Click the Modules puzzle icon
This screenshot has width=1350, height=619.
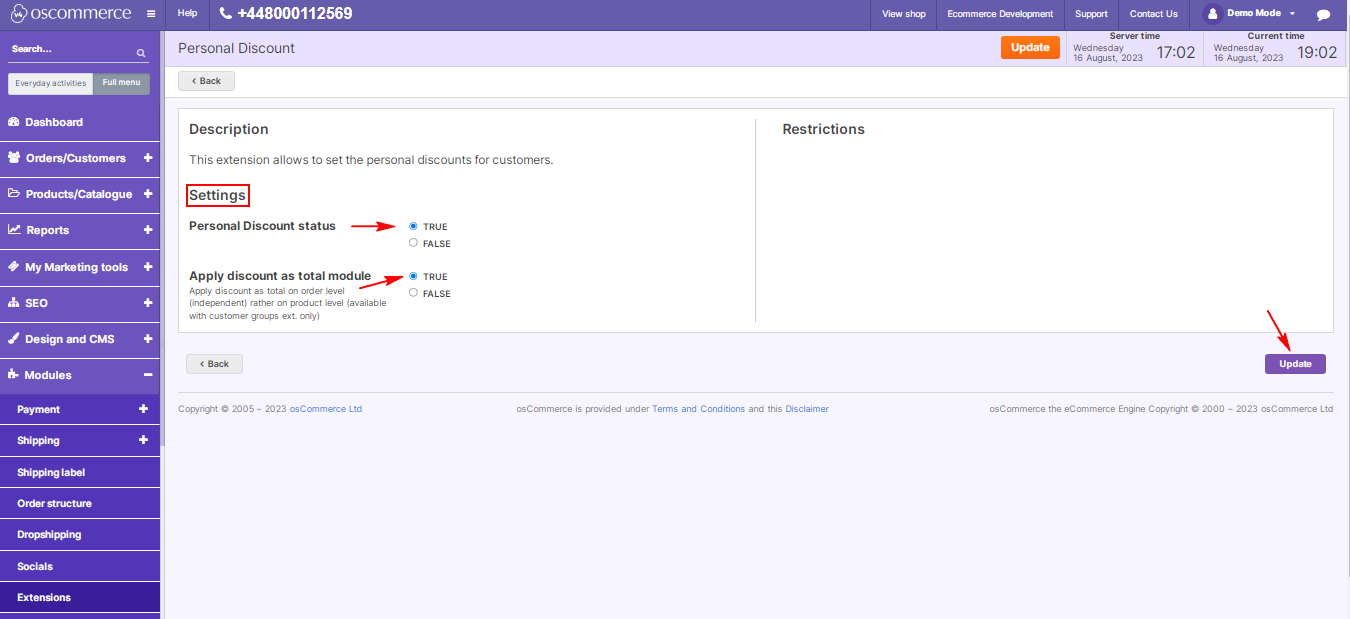tap(14, 375)
